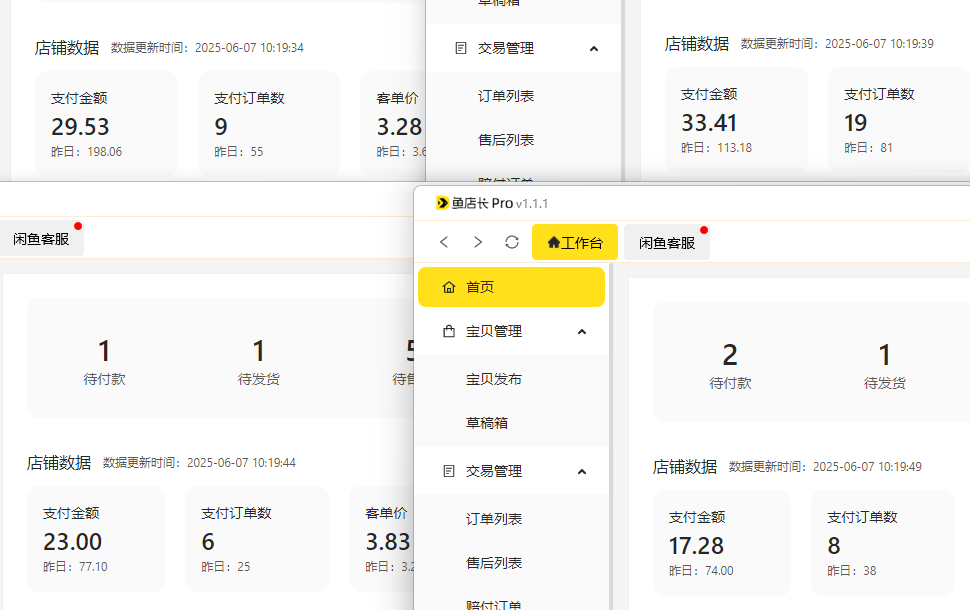Click the 鱼店长 Pro logo icon
This screenshot has height=610, width=970.
click(x=441, y=200)
